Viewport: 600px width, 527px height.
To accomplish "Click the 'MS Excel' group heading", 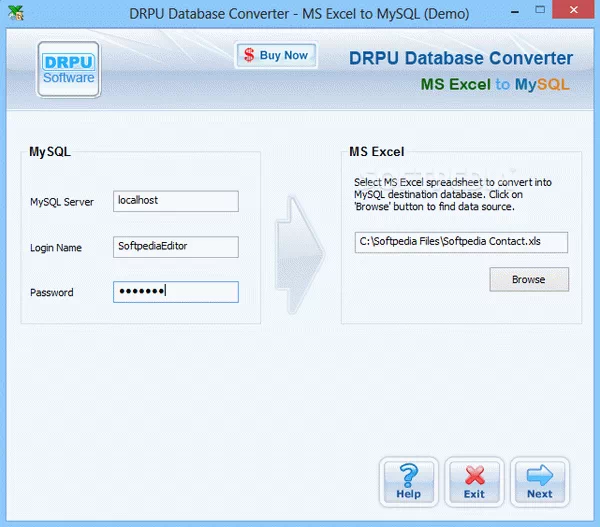I will click(x=377, y=152).
